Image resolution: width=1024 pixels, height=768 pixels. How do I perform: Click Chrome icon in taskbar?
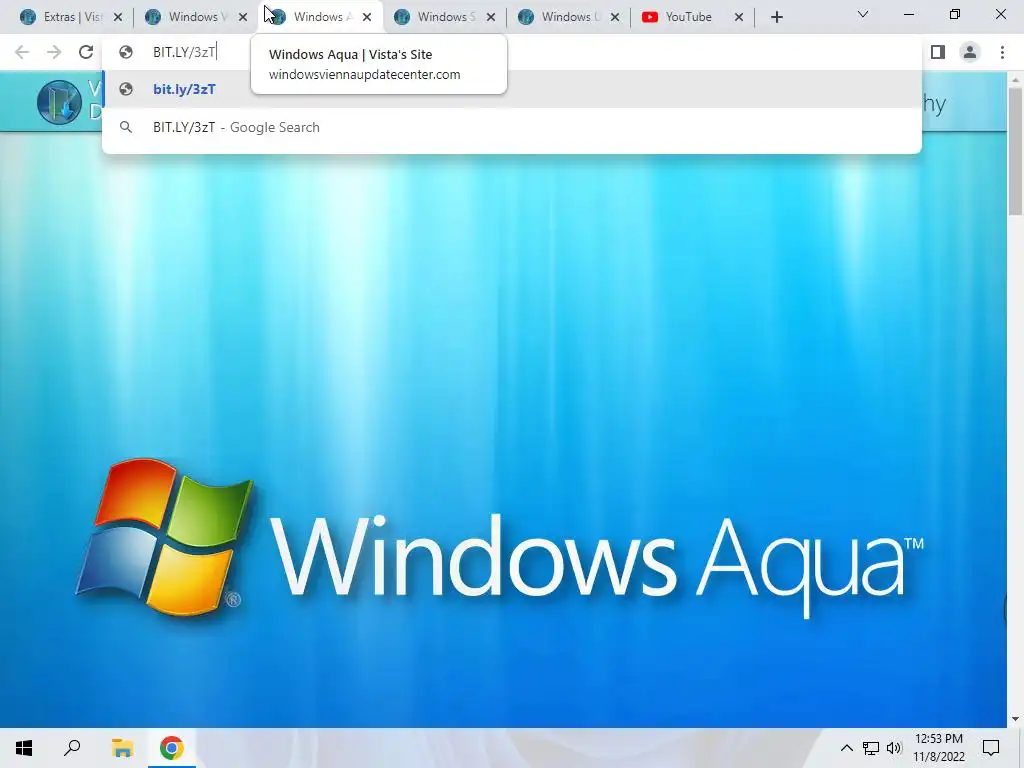click(172, 748)
